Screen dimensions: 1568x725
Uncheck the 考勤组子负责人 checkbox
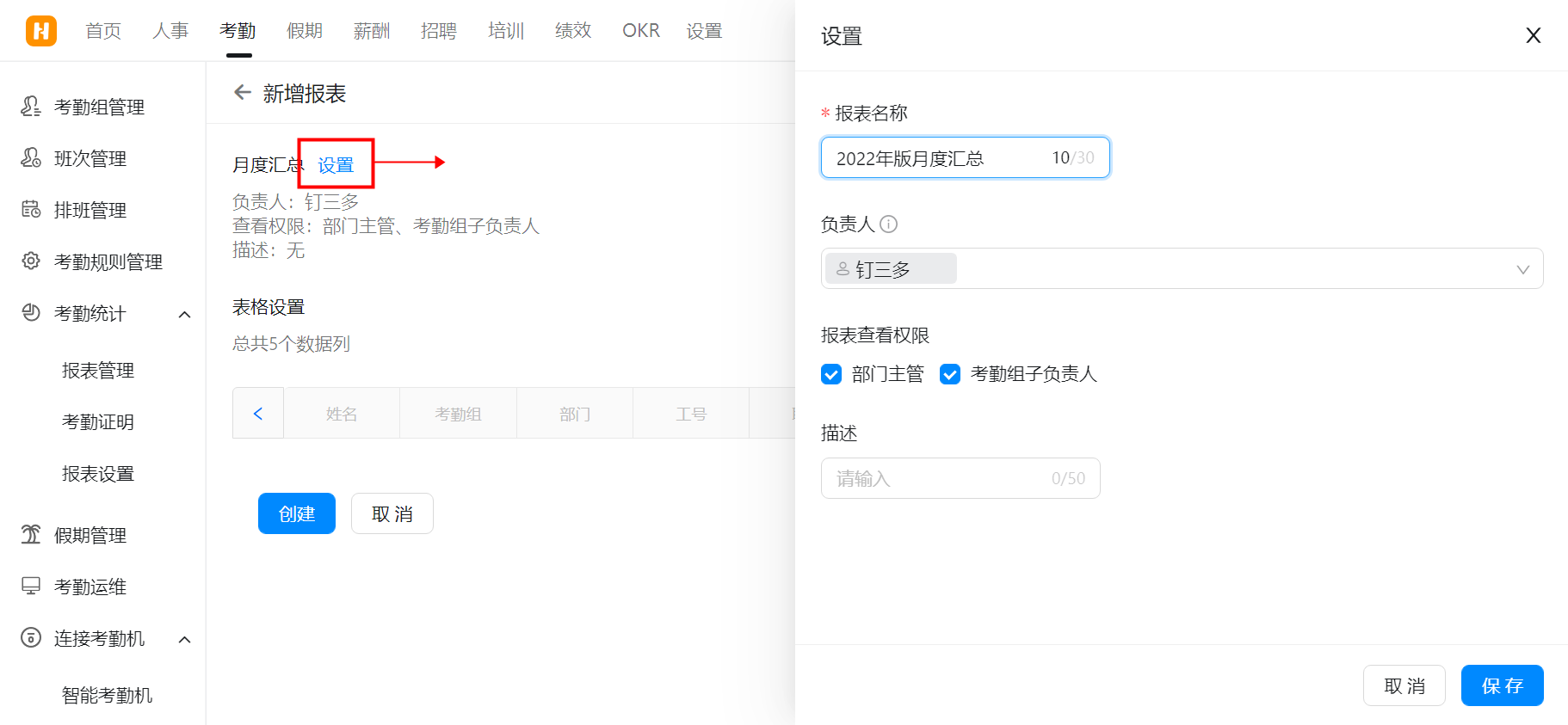(x=950, y=374)
